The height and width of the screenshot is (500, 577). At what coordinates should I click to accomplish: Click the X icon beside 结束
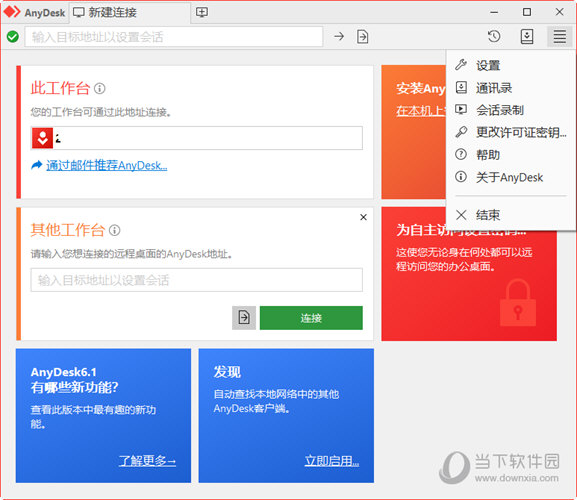pyautogui.click(x=461, y=214)
